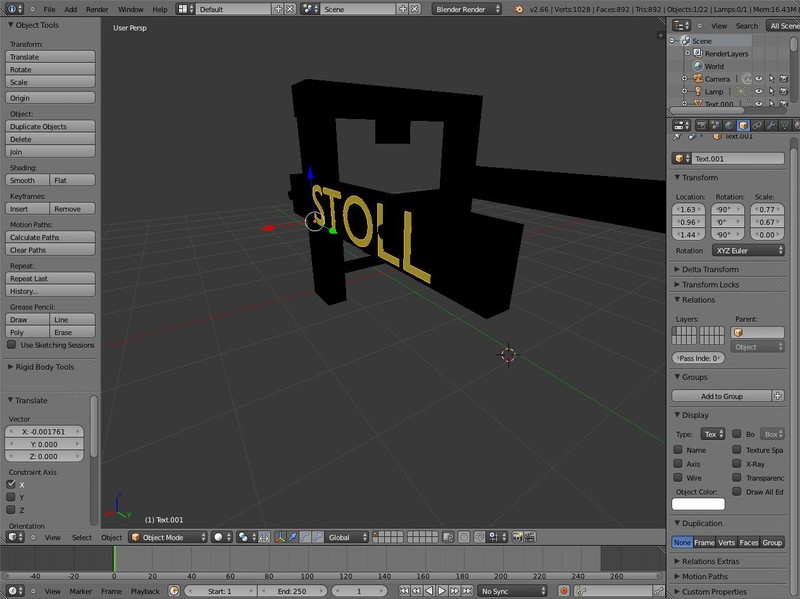800x599 pixels.
Task: Open the Scene properties tab icon
Action: pyautogui.click(x=716, y=125)
